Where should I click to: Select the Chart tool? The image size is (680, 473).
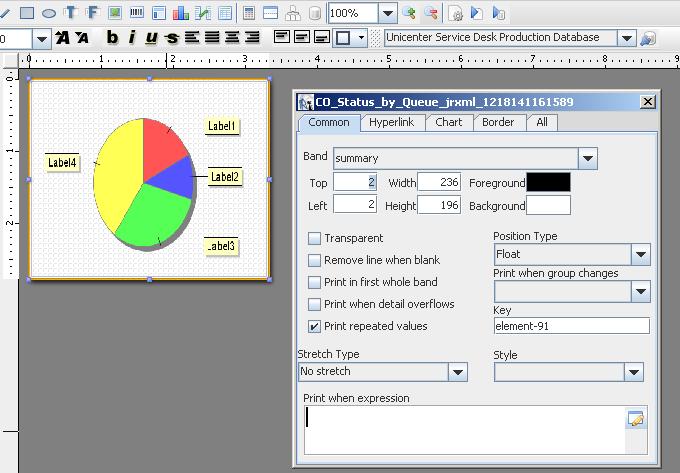180,13
